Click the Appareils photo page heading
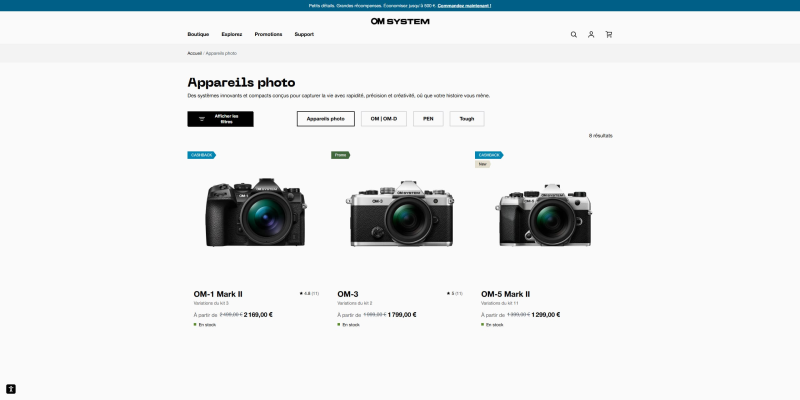 pyautogui.click(x=241, y=83)
